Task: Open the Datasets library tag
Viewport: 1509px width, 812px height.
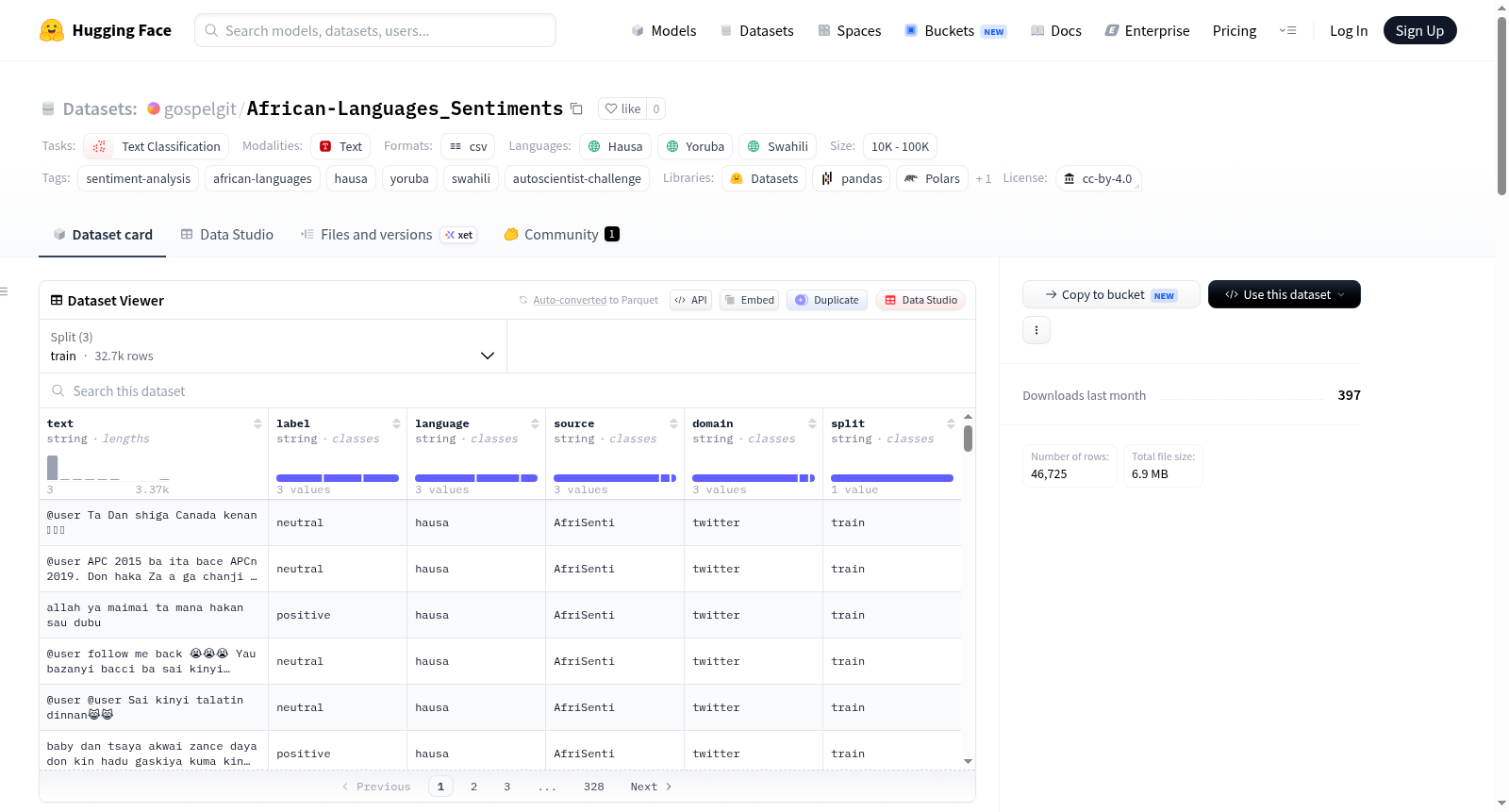Action: (x=764, y=178)
